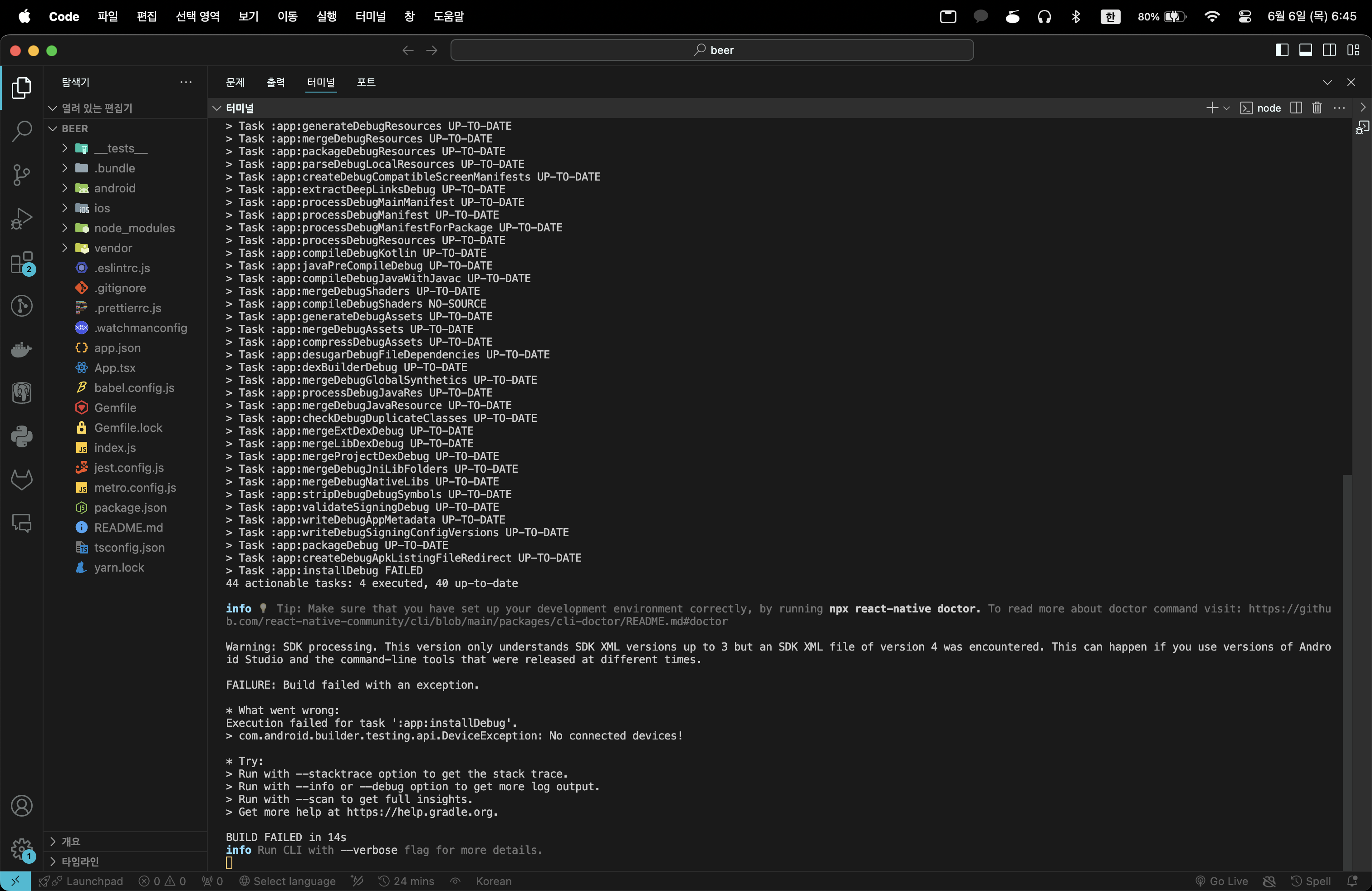Screen dimensions: 1372x891
Task: Click the beer command center search box
Action: click(x=712, y=50)
